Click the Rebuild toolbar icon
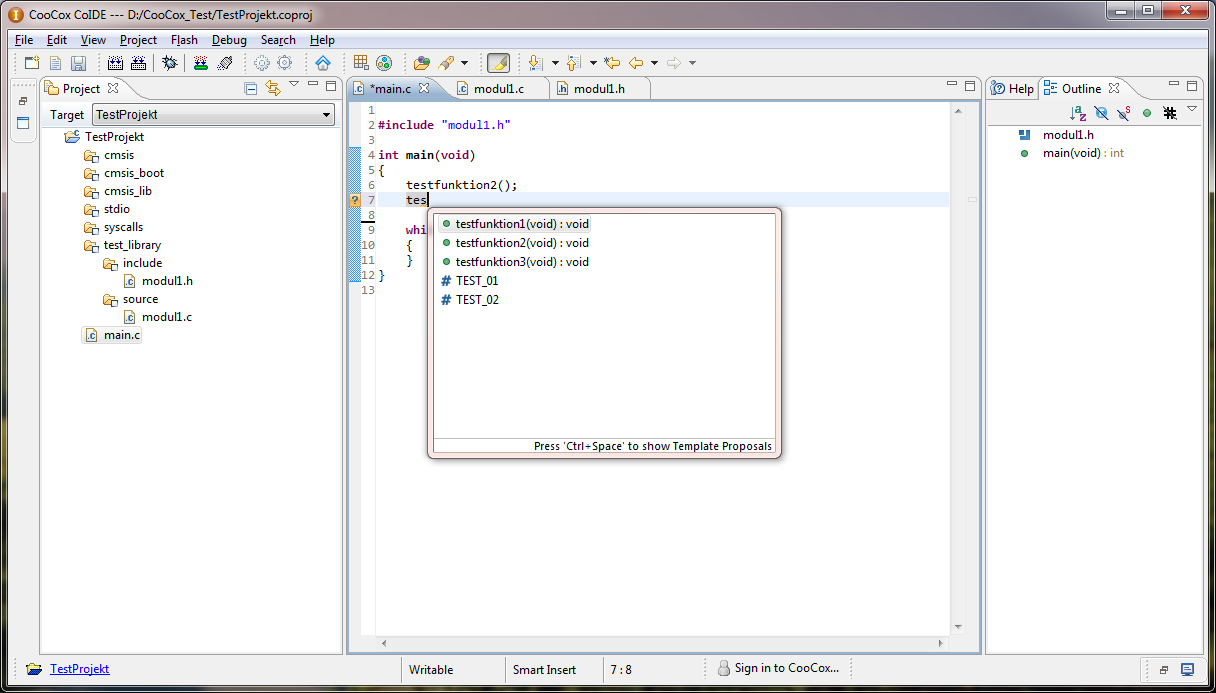This screenshot has width=1216, height=693. pos(138,63)
